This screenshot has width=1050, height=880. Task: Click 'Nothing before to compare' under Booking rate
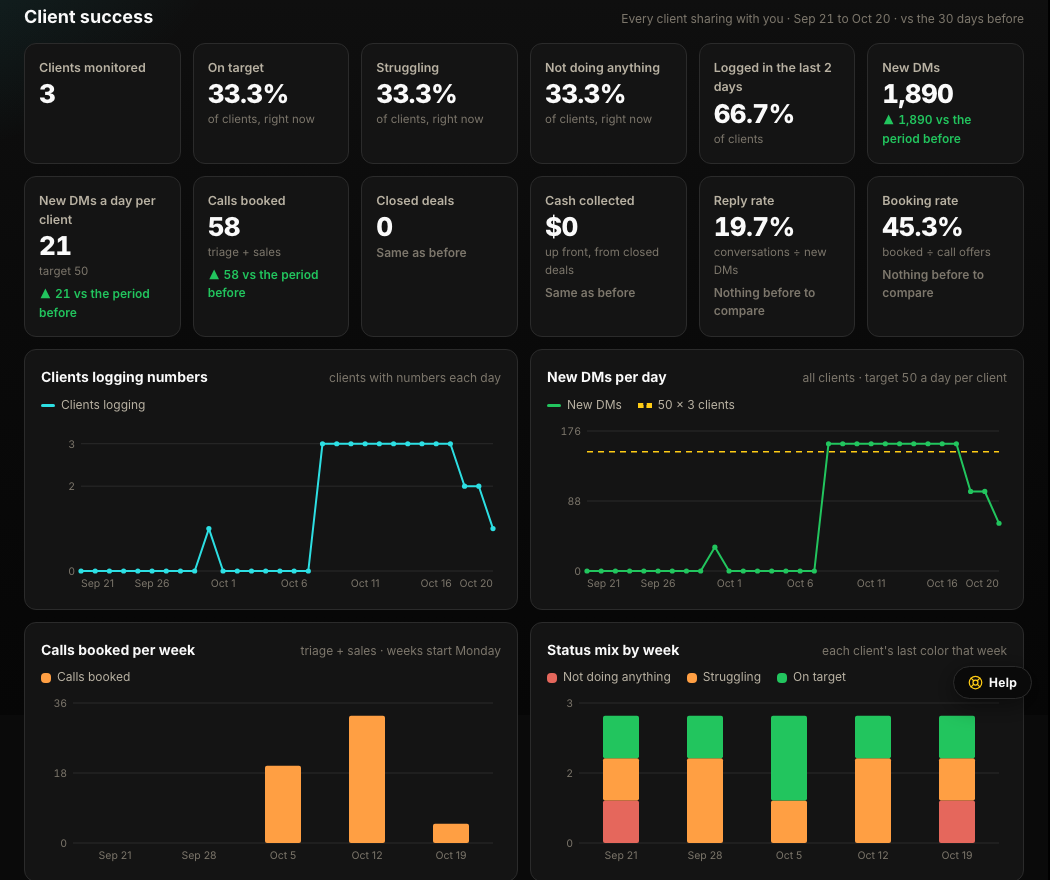932,284
